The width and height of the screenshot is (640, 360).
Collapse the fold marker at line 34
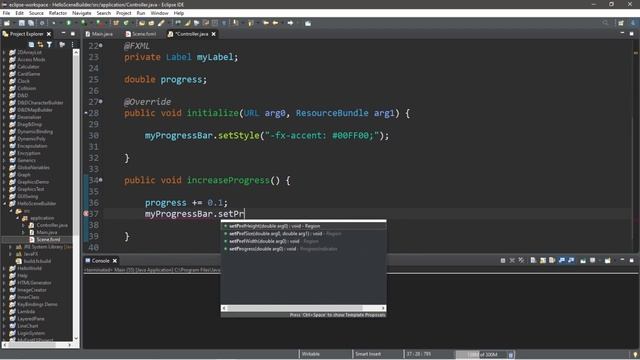[x=101, y=180]
